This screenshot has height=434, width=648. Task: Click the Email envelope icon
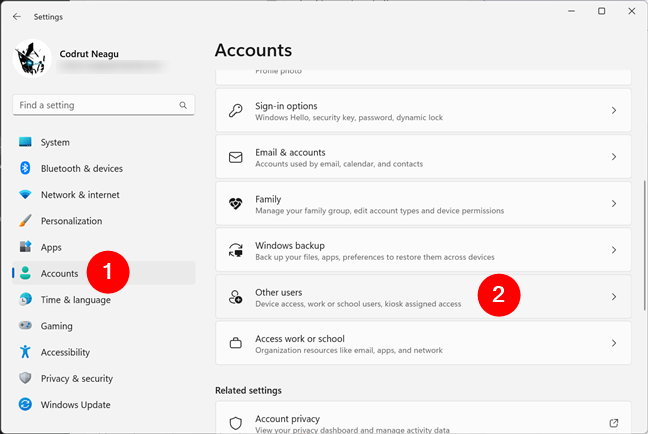[x=236, y=157]
